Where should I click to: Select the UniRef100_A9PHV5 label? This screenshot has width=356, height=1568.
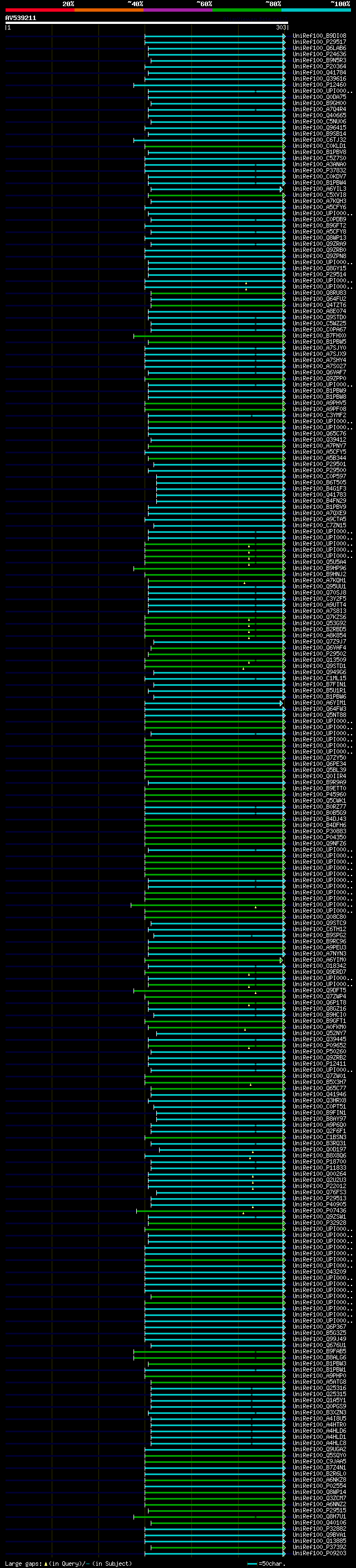point(319,403)
